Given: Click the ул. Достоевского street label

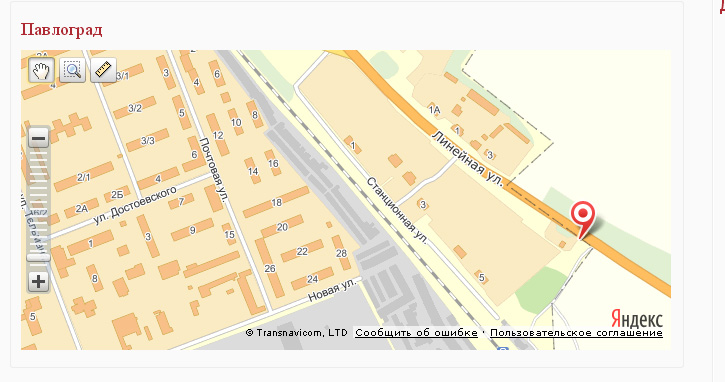Looking at the screenshot, I should tap(135, 204).
